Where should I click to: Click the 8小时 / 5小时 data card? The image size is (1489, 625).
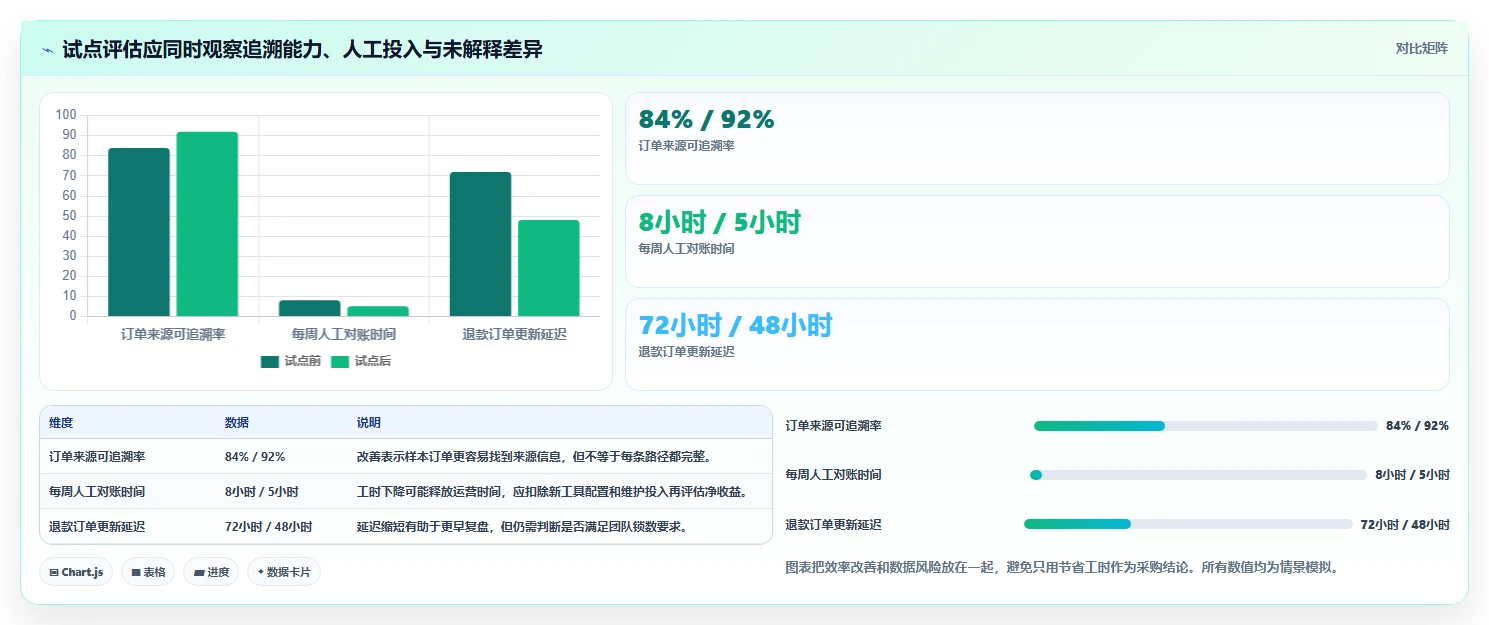pos(1037,241)
